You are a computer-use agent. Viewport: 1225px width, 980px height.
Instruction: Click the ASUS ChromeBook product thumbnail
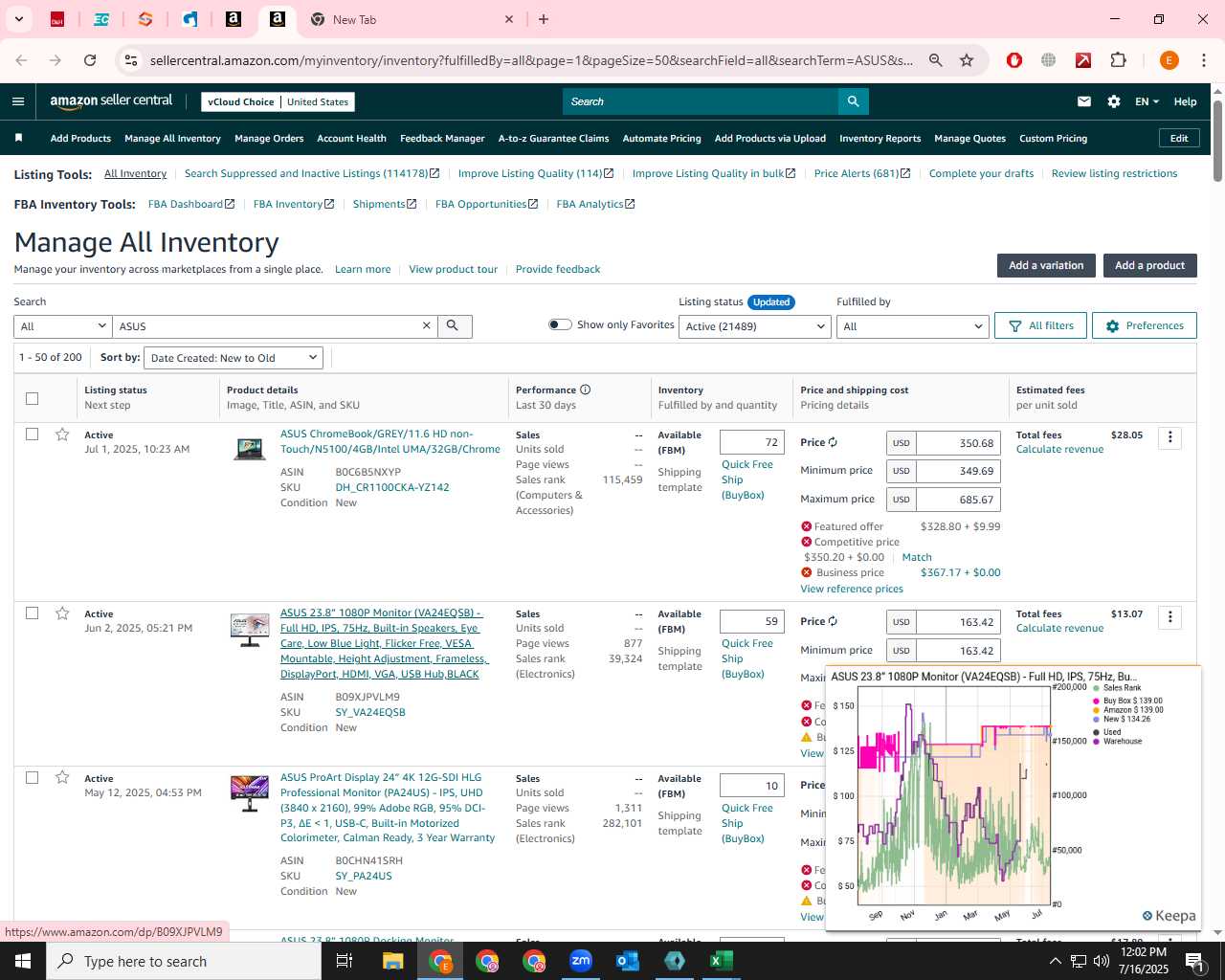tap(250, 448)
